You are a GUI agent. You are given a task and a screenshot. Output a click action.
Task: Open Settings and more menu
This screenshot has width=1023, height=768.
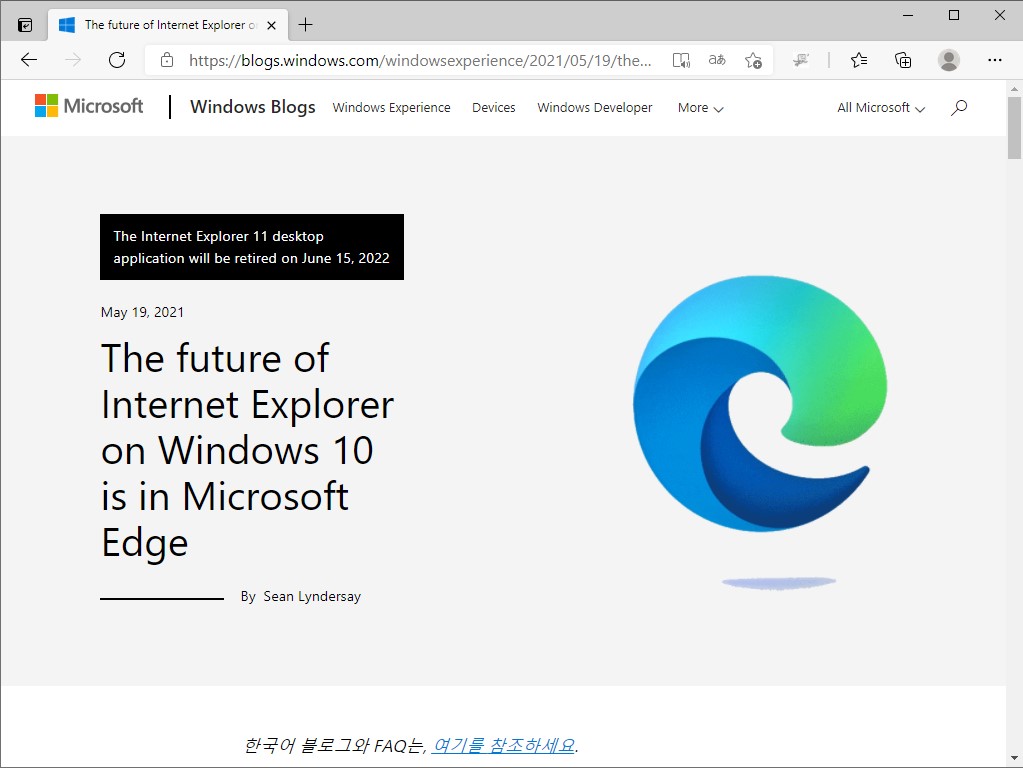[x=995, y=60]
